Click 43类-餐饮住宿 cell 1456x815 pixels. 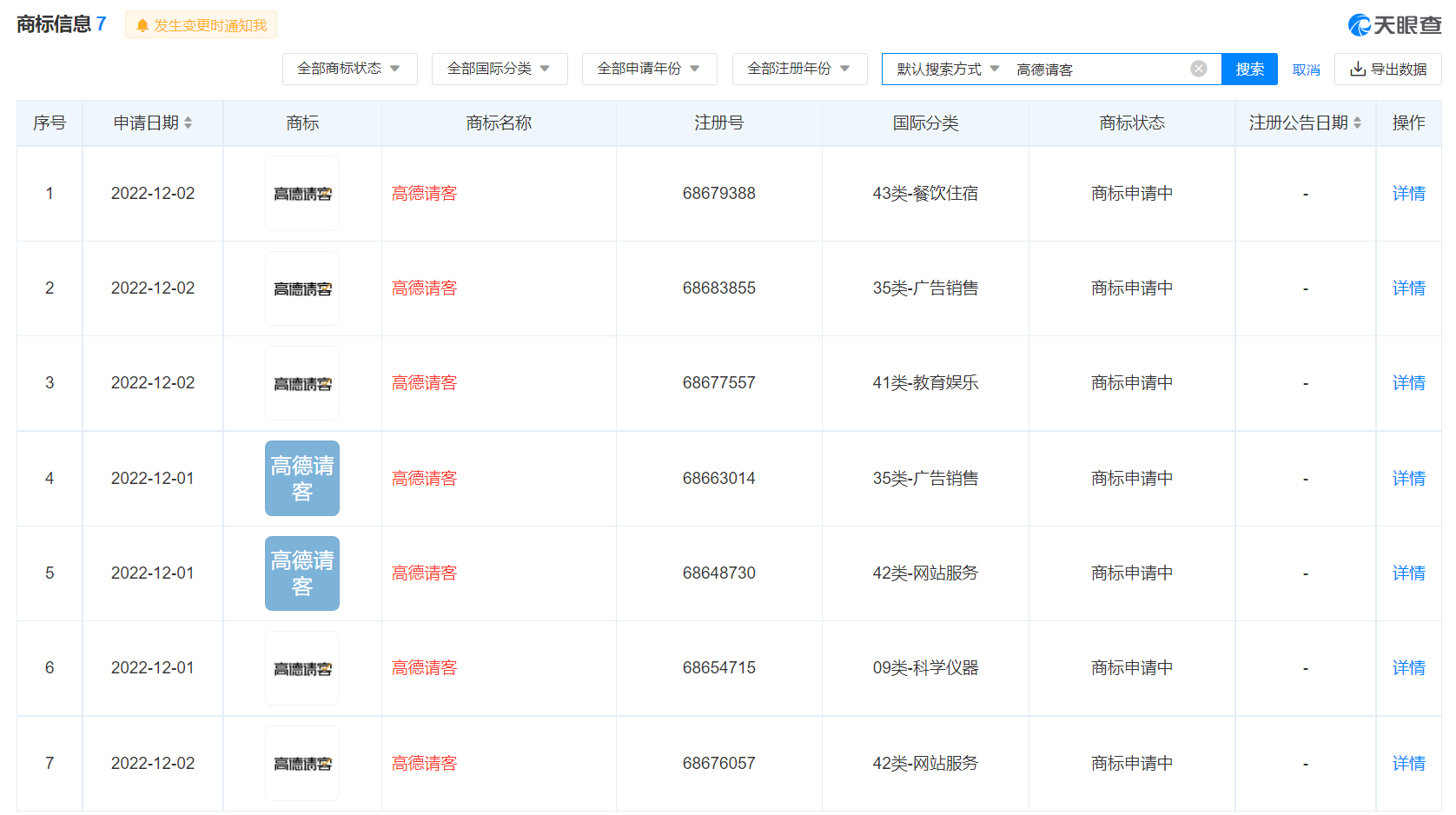(925, 194)
